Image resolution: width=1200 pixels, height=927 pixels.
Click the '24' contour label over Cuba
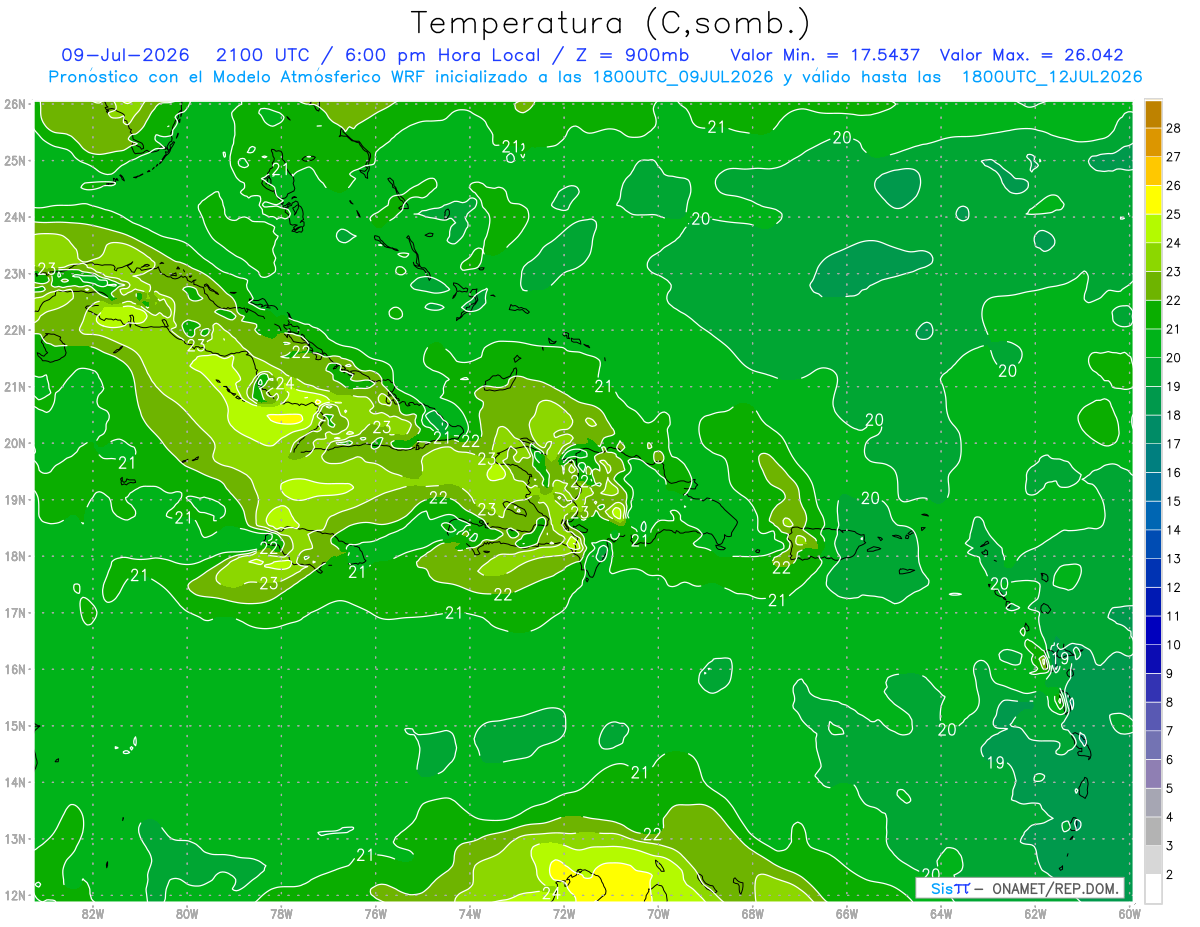tap(285, 383)
